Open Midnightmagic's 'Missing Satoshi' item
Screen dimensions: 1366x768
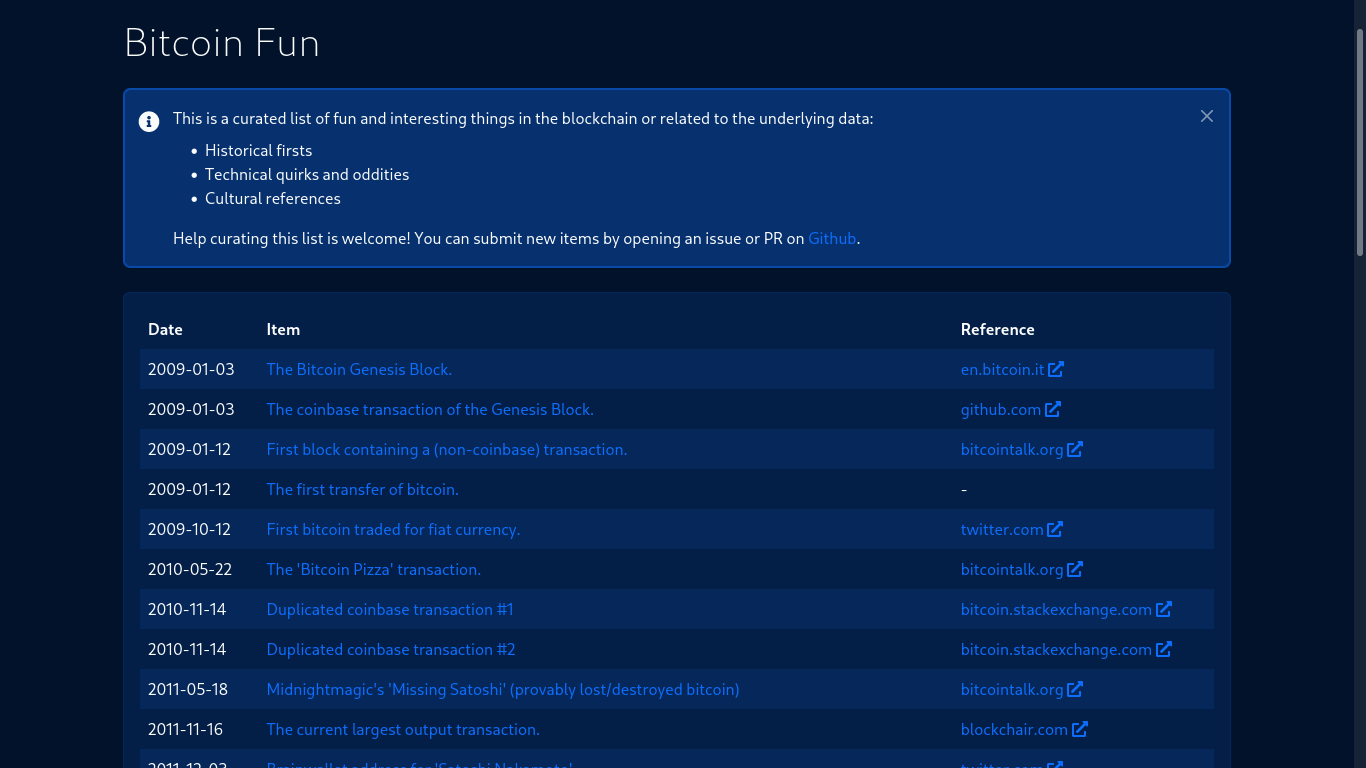pyautogui.click(x=503, y=689)
